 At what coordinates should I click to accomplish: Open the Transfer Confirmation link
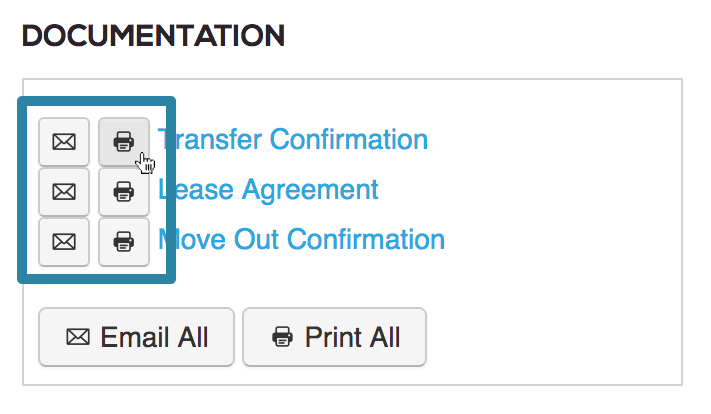(x=292, y=139)
